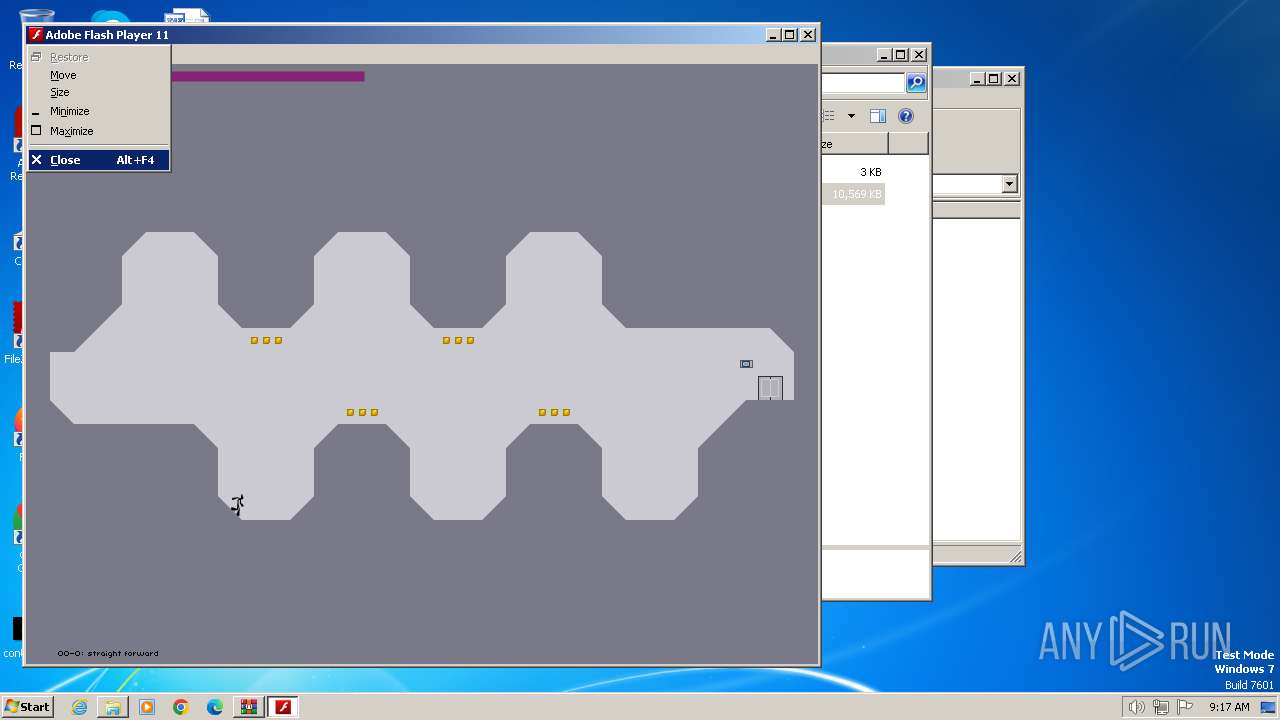The width and height of the screenshot is (1280, 720).
Task: Click Close Alt+F4 menu entry
Action: (98, 160)
